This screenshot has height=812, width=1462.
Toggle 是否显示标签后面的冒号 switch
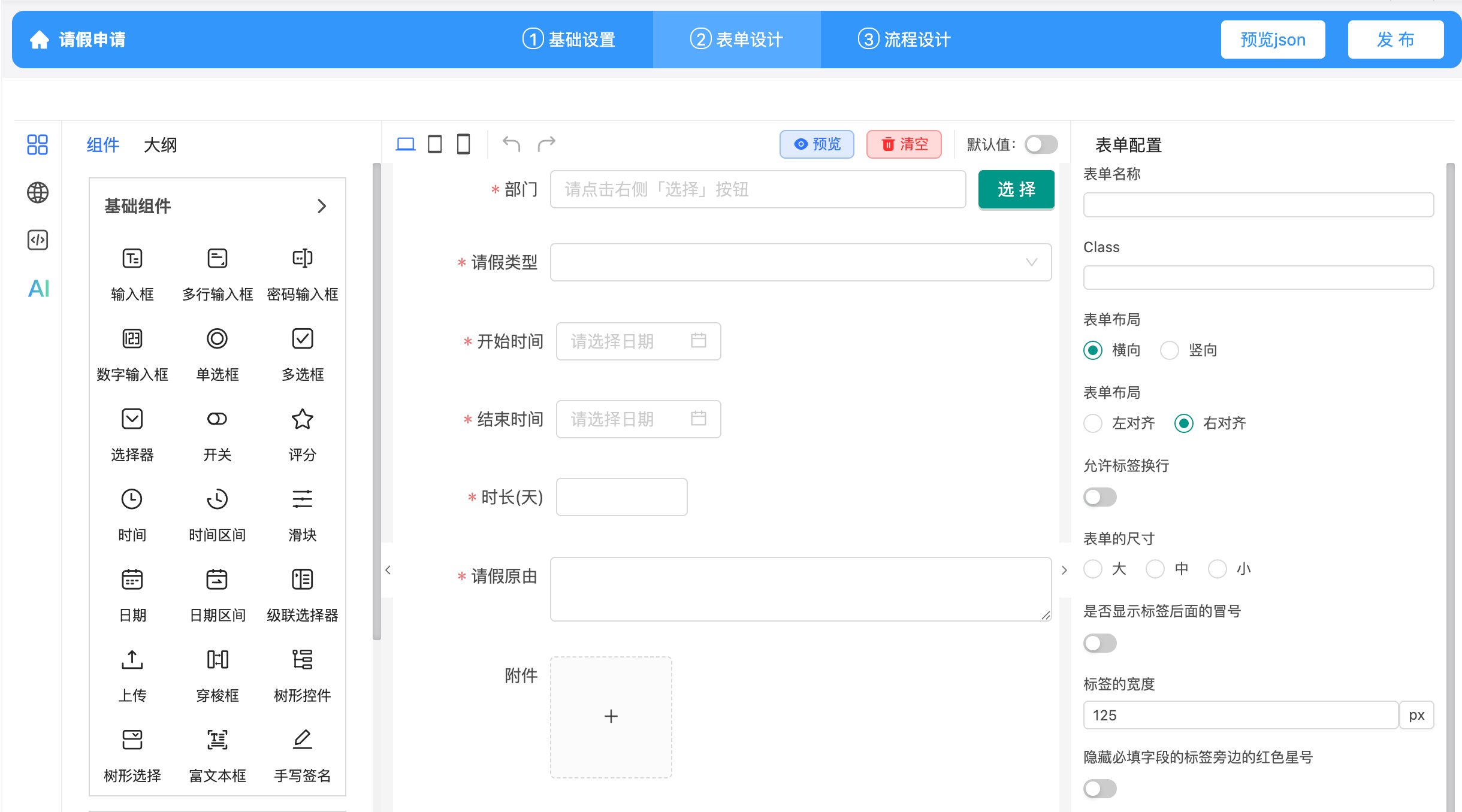tap(1100, 643)
